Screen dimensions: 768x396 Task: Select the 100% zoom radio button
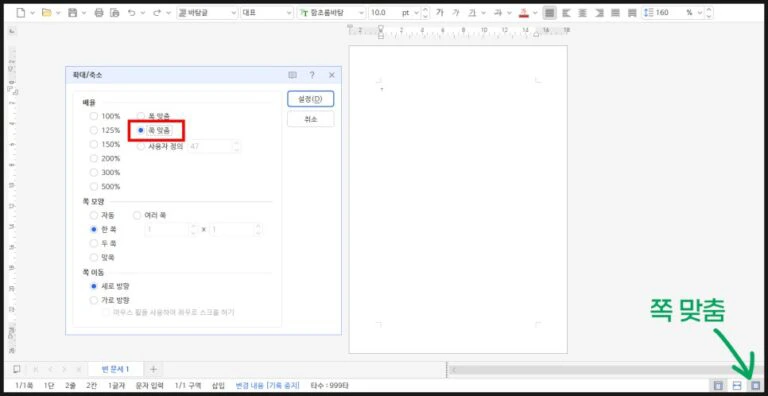click(x=94, y=116)
